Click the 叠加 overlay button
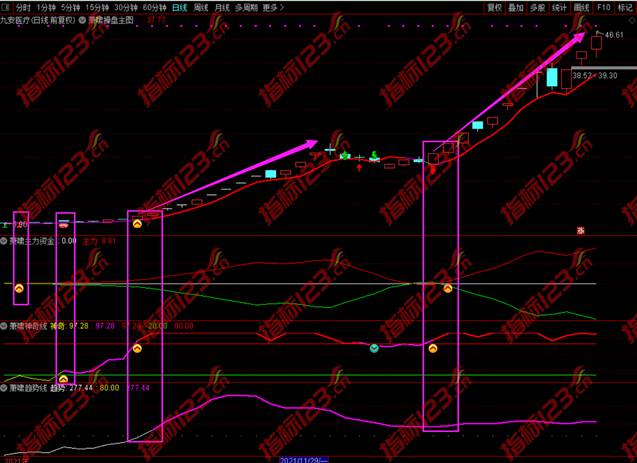637x463 pixels. point(516,7)
